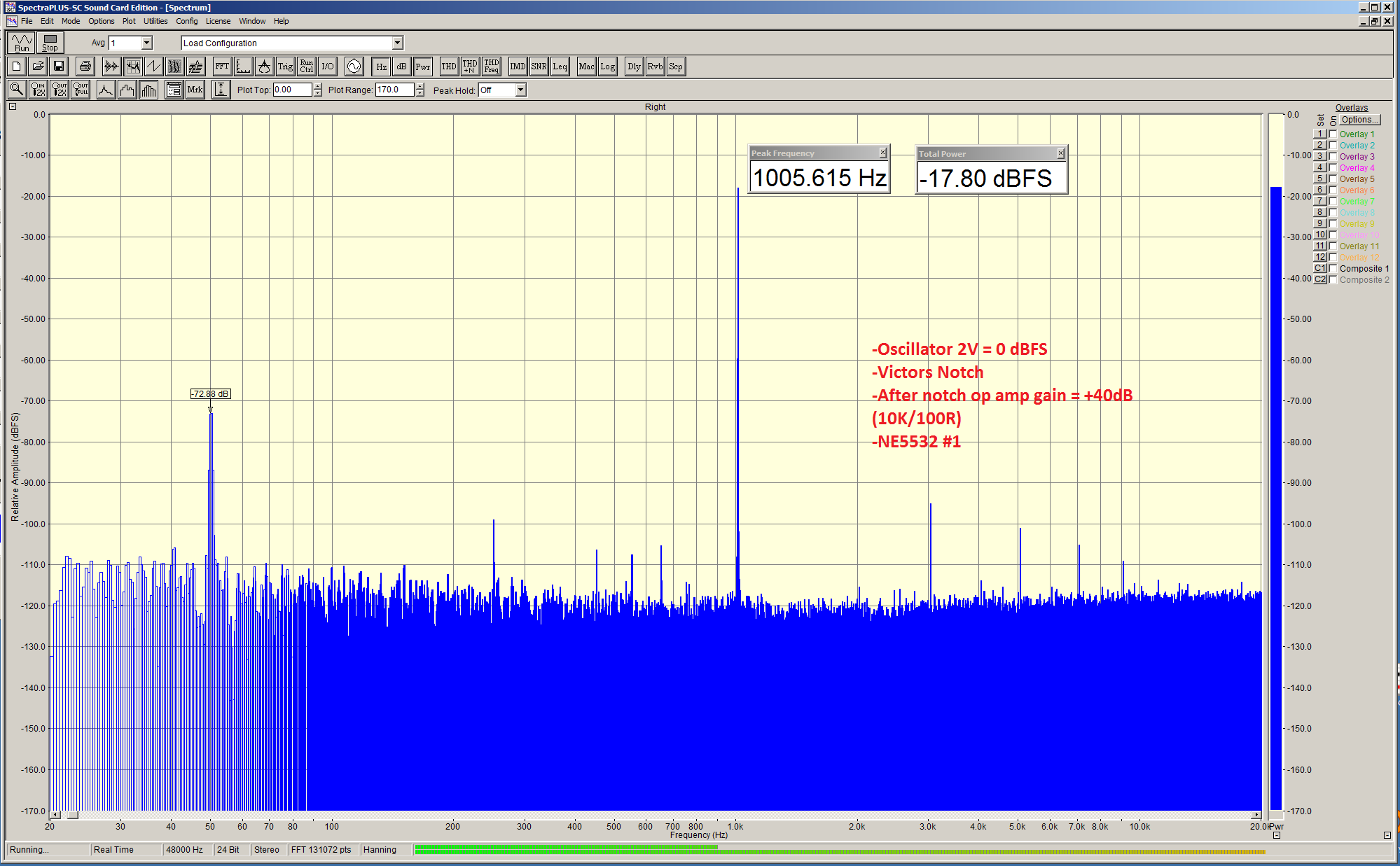Open the THD measurement utility
The width and height of the screenshot is (1400, 866).
pyautogui.click(x=449, y=67)
